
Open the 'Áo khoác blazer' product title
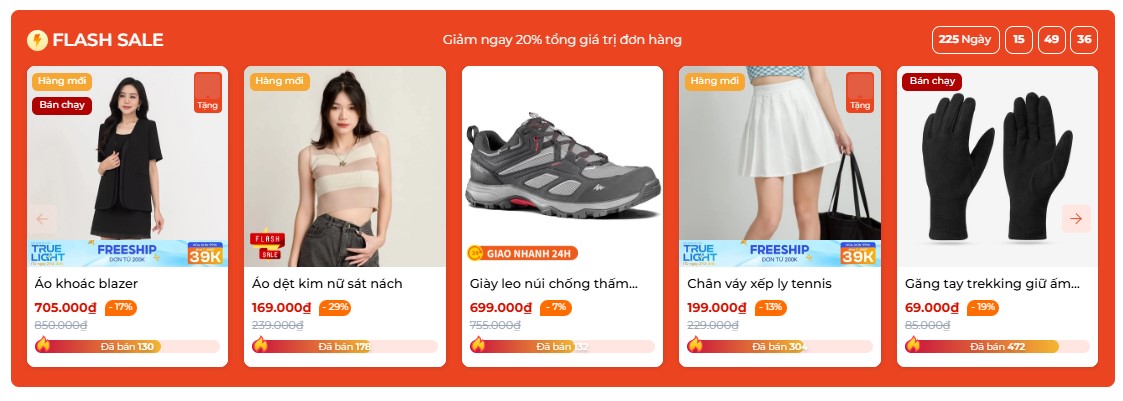click(x=86, y=284)
